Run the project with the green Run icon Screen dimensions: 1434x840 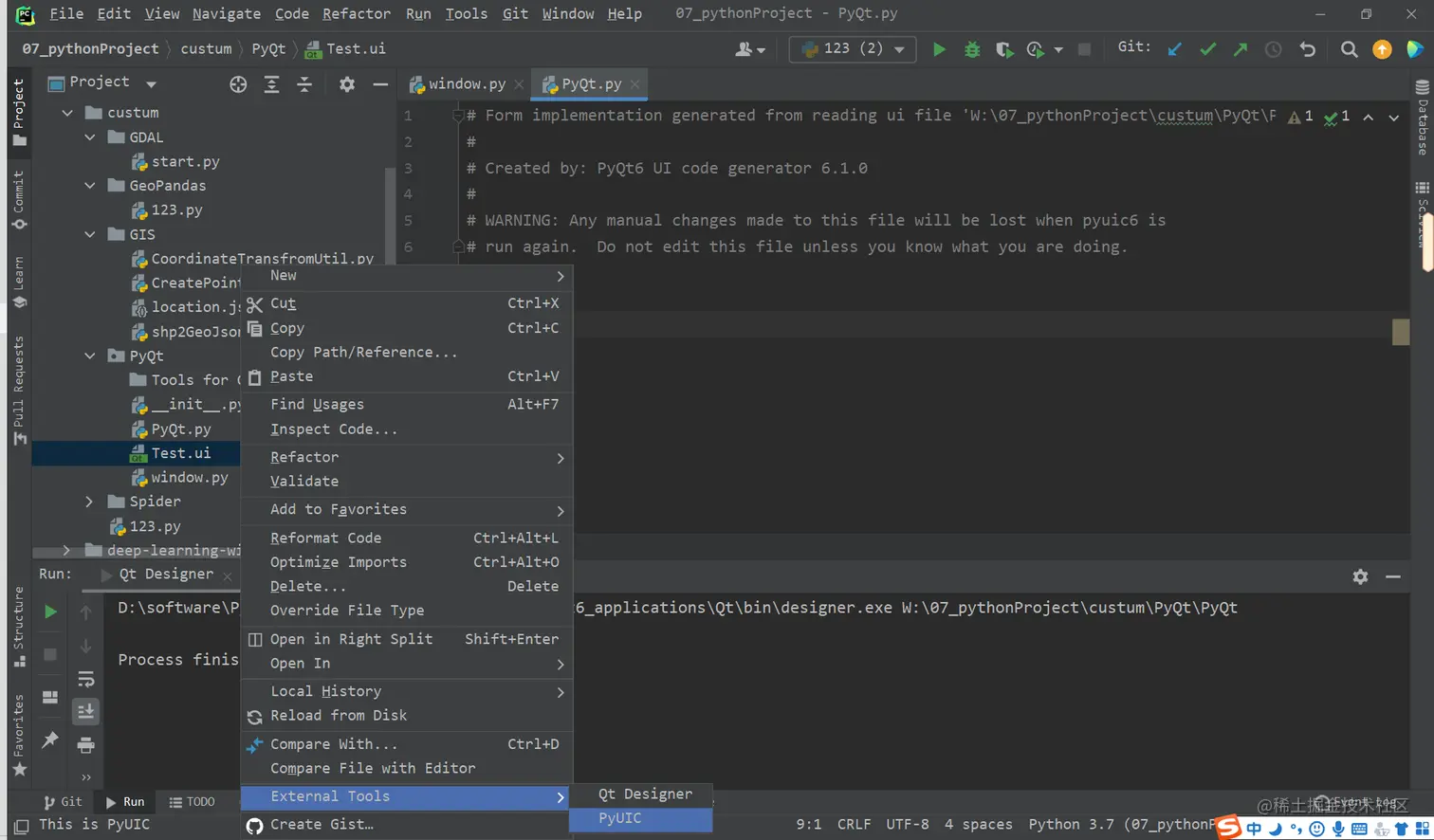(939, 49)
